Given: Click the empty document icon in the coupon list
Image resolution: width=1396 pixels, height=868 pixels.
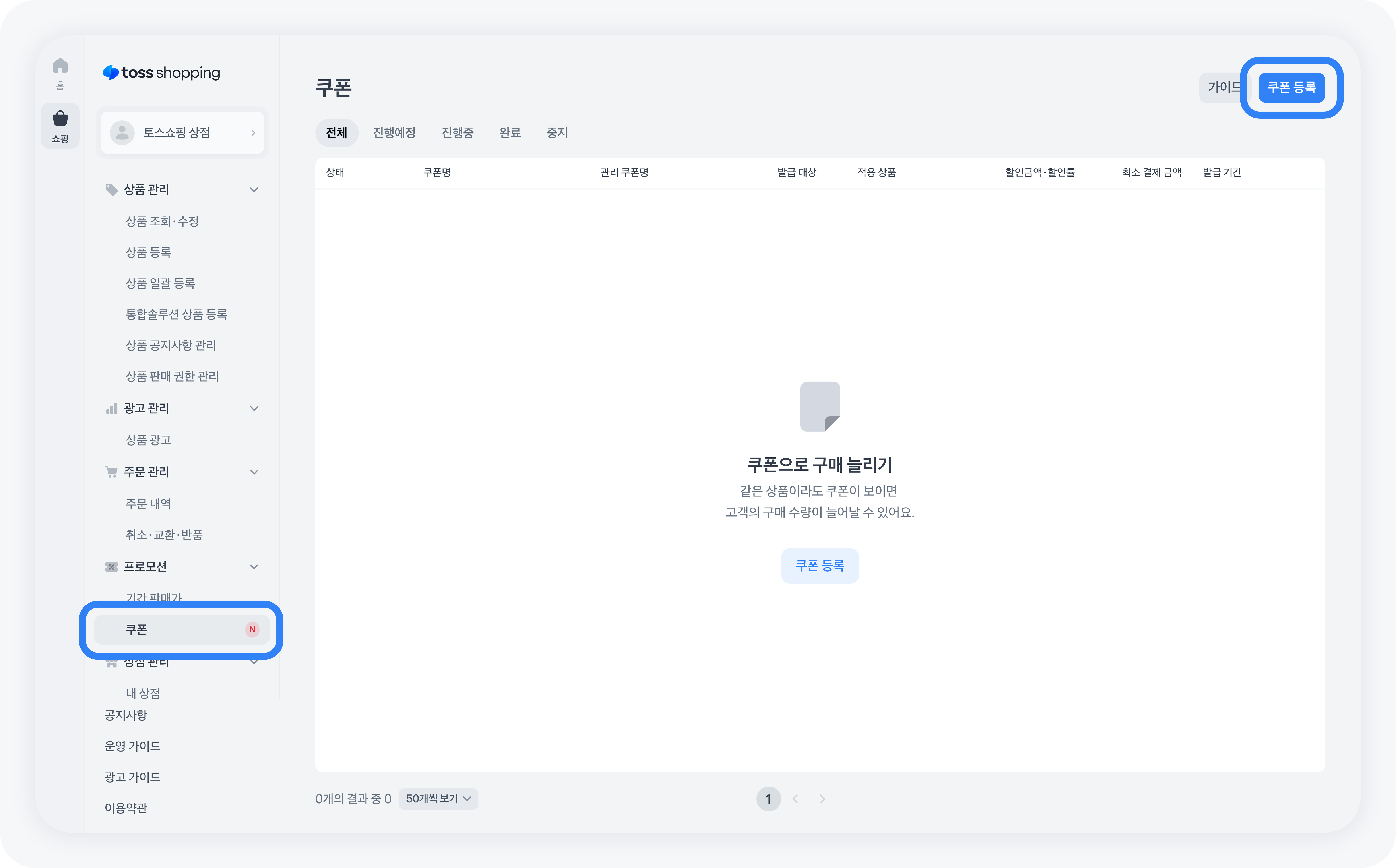Looking at the screenshot, I should point(820,407).
